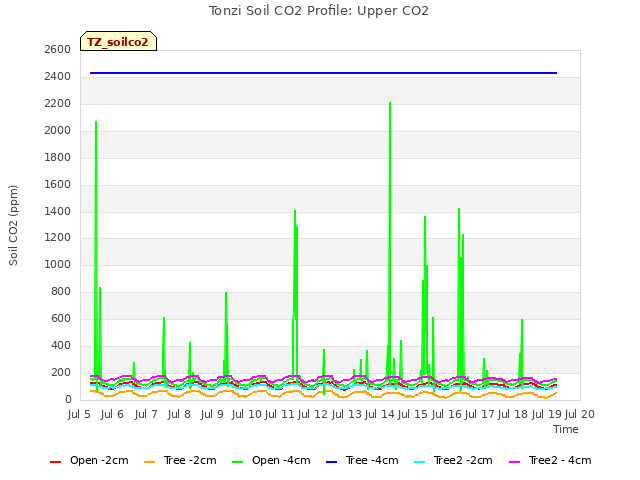Click the 200 y-axis tick label

click(61, 372)
